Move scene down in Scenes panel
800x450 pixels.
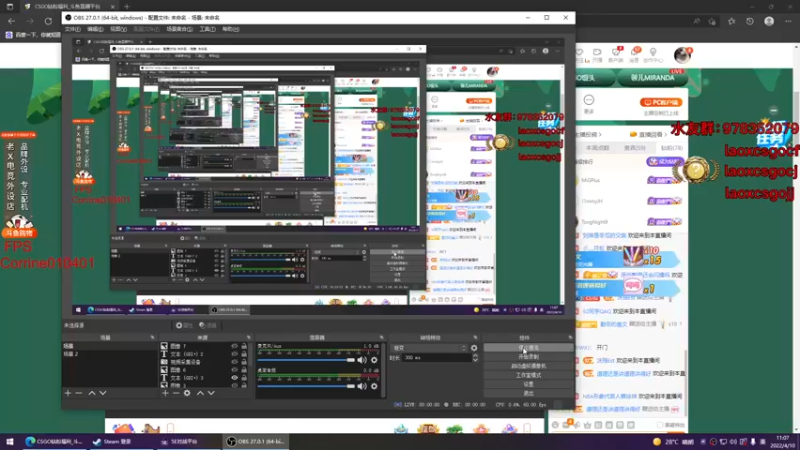(x=103, y=393)
